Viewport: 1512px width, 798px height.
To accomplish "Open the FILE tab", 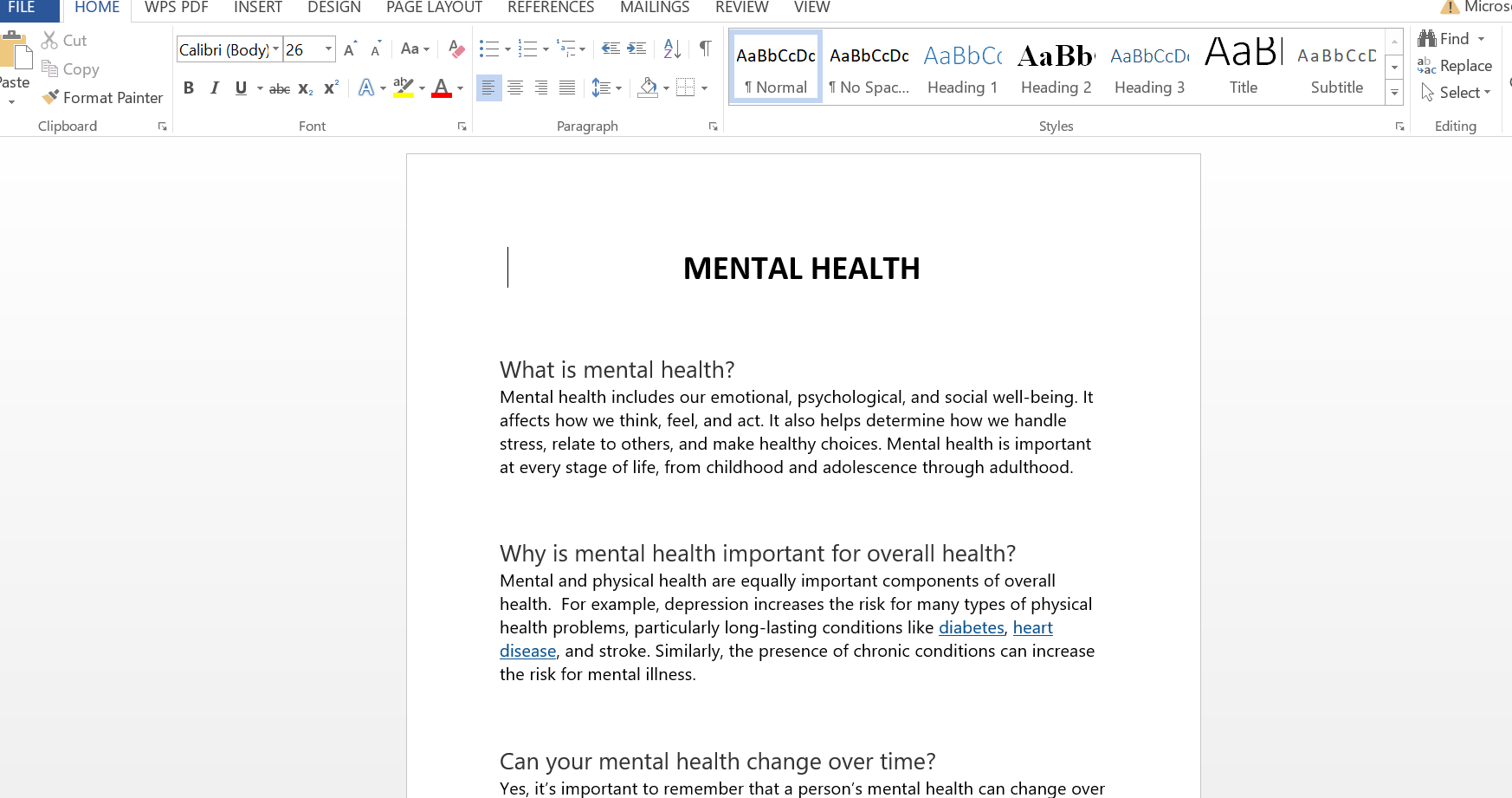I will [22, 8].
